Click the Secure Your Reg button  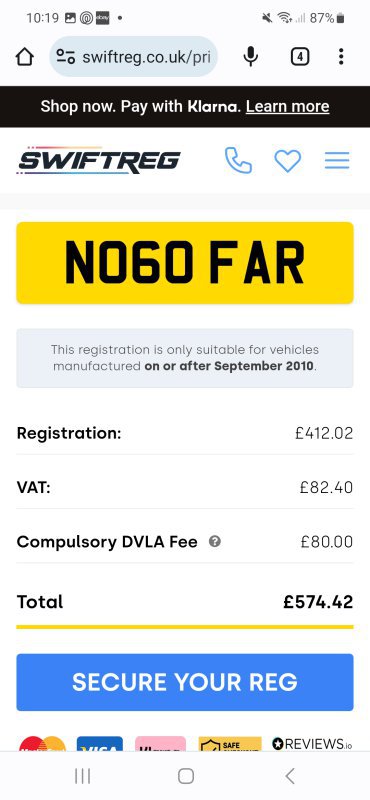click(x=185, y=682)
